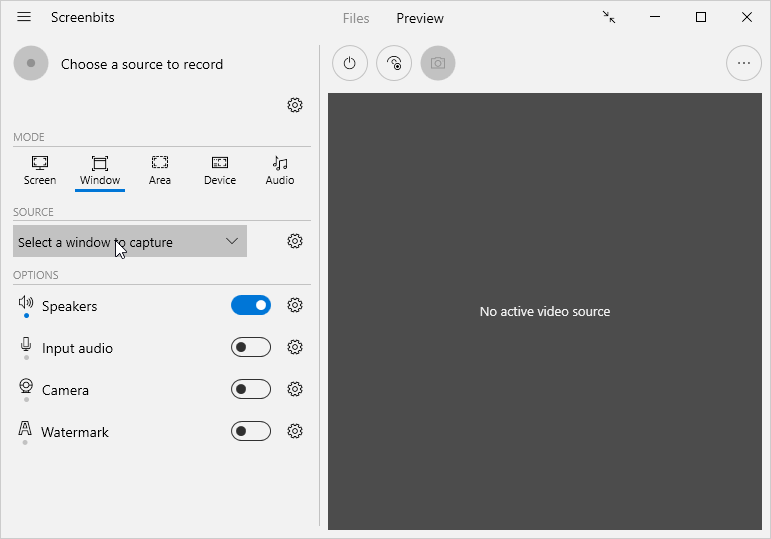This screenshot has width=771, height=539.
Task: Turn on the Watermark switch
Action: 251,431
